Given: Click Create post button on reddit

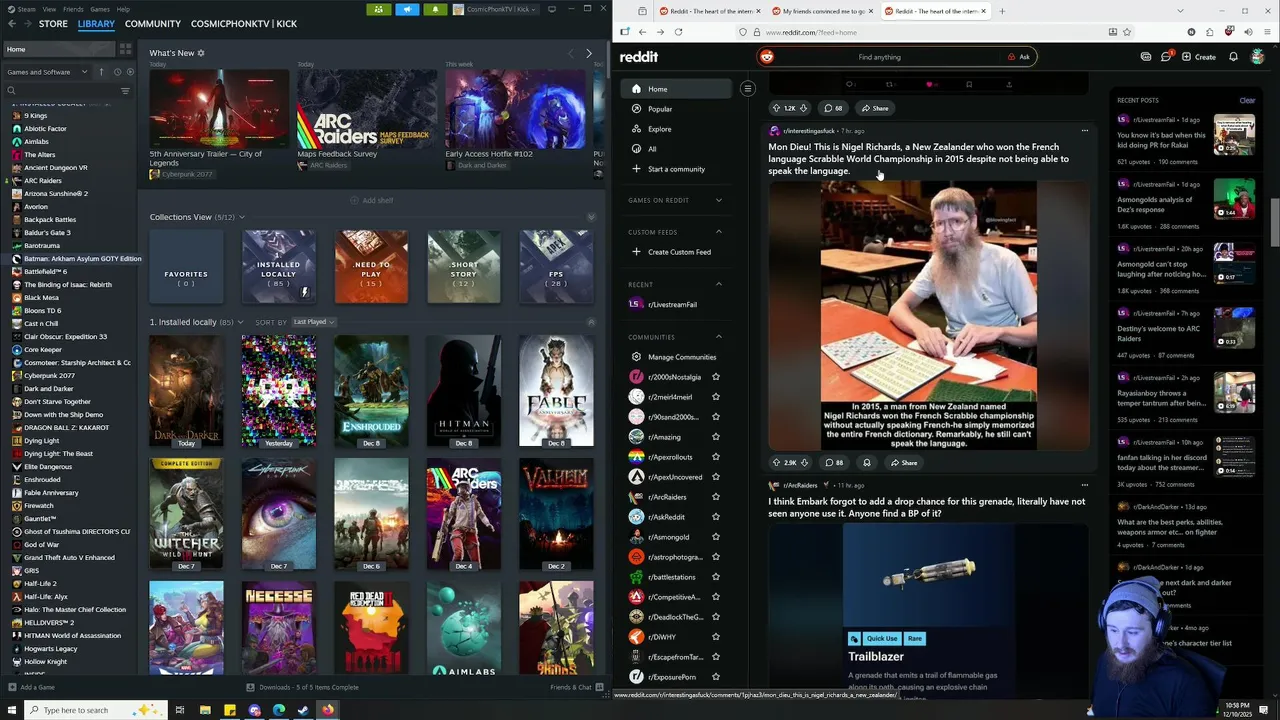Looking at the screenshot, I should (x=1199, y=57).
